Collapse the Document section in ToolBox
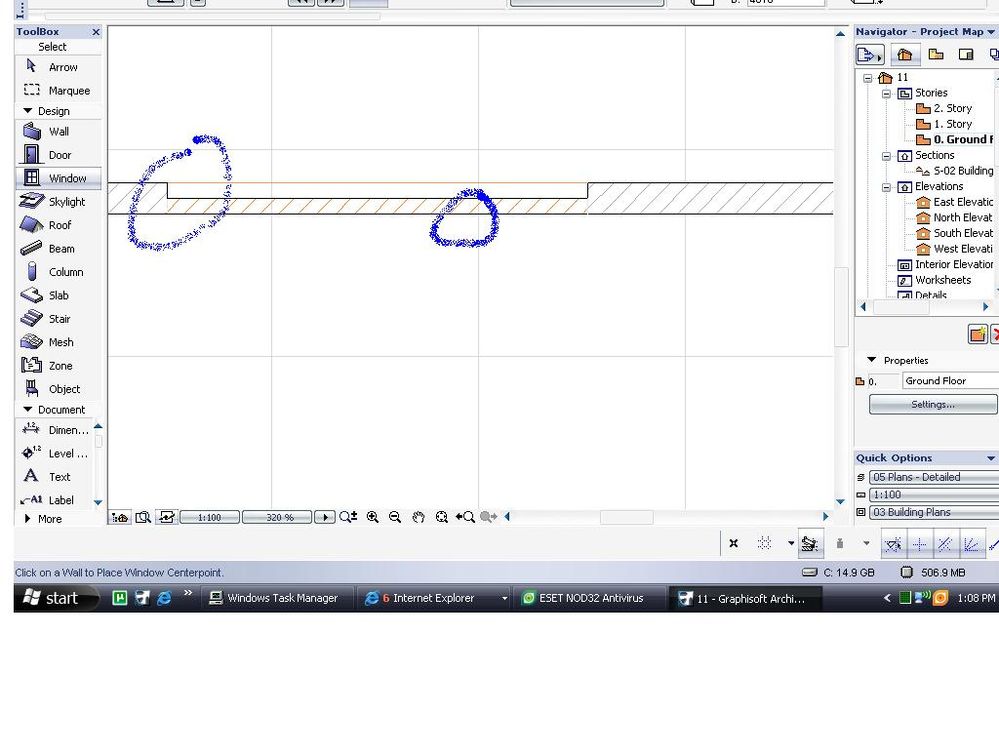Image resolution: width=999 pixels, height=749 pixels. pyautogui.click(x=27, y=410)
